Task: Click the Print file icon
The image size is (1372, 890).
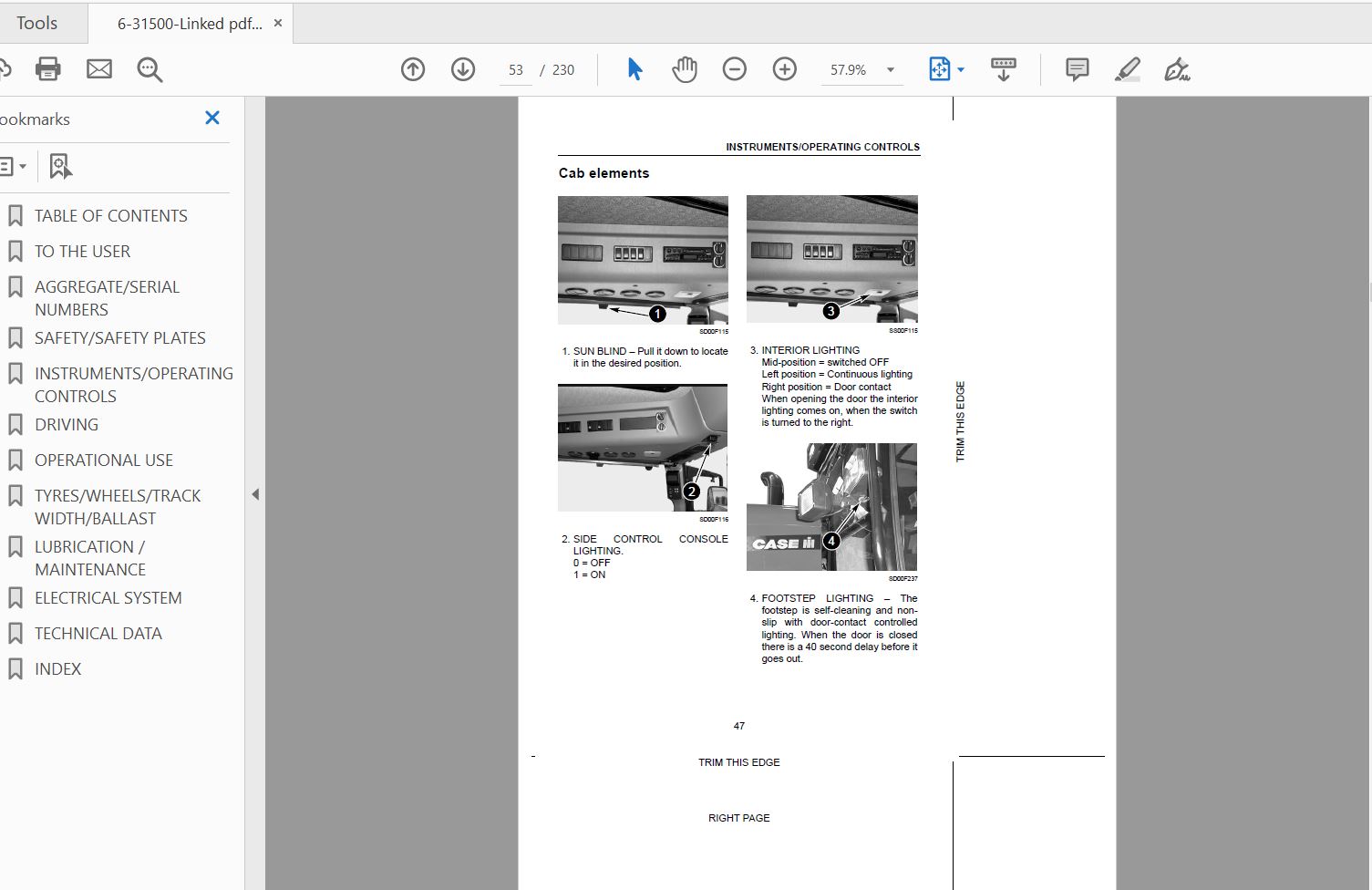Action: pyautogui.click(x=47, y=69)
